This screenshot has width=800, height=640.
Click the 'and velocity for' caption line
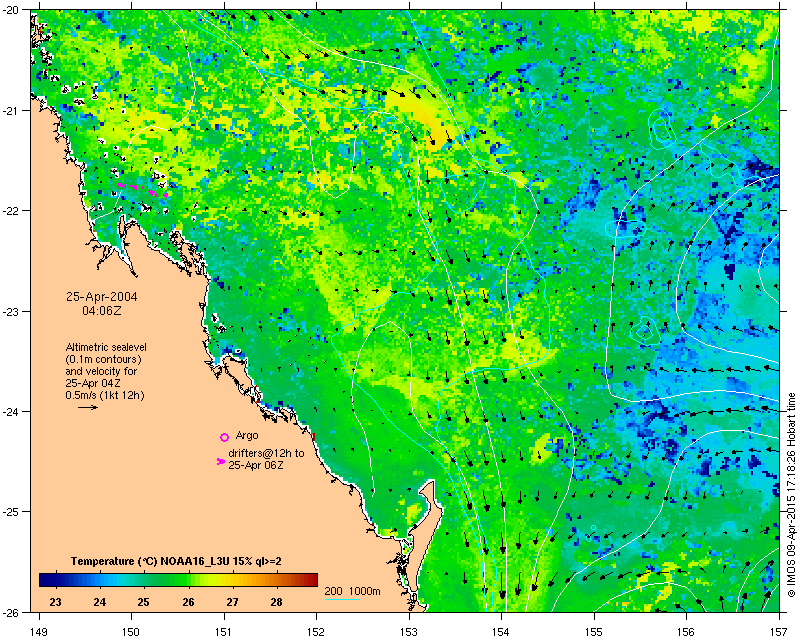tap(101, 371)
